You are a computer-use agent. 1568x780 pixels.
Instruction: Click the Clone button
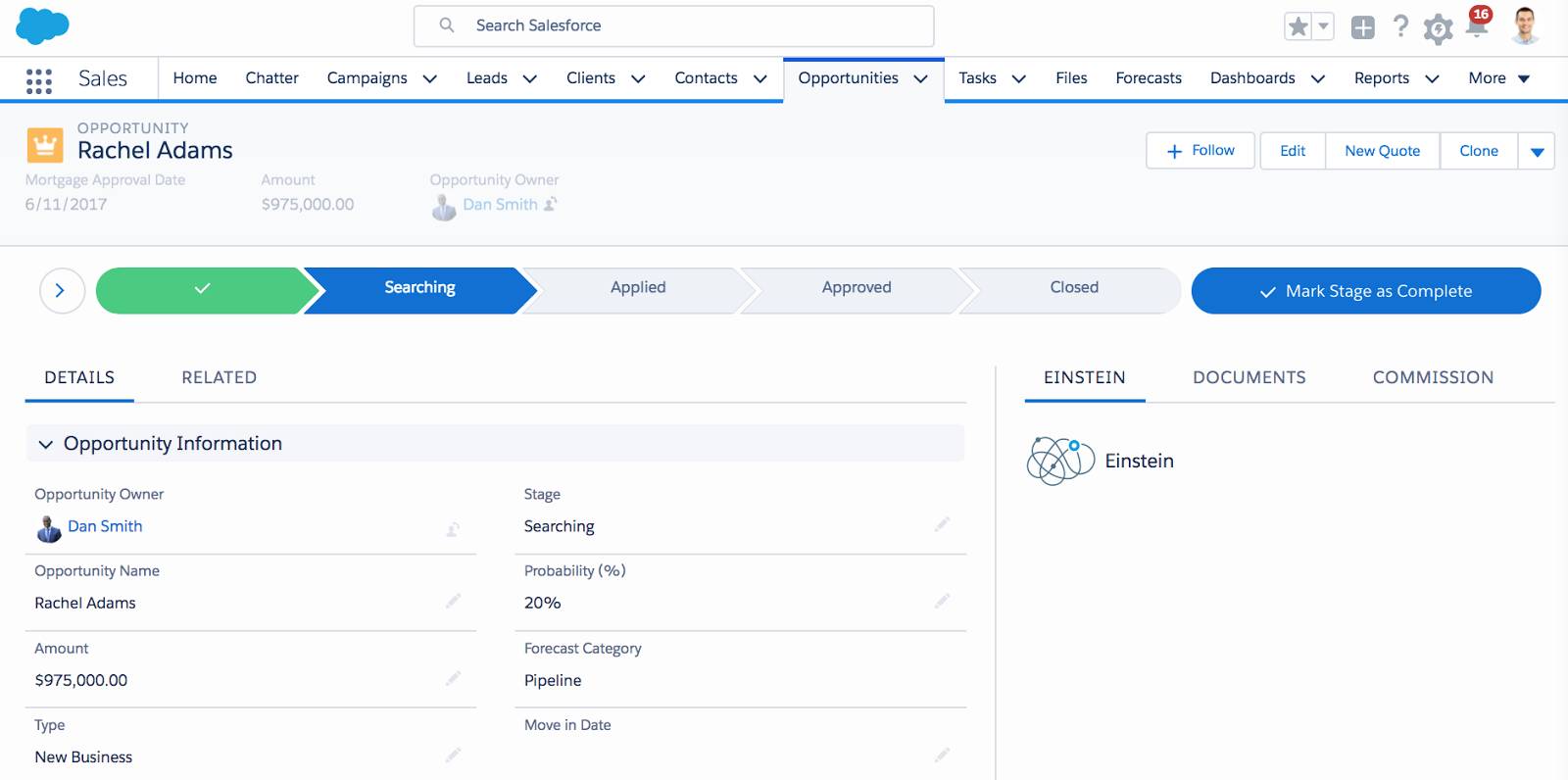pos(1479,151)
